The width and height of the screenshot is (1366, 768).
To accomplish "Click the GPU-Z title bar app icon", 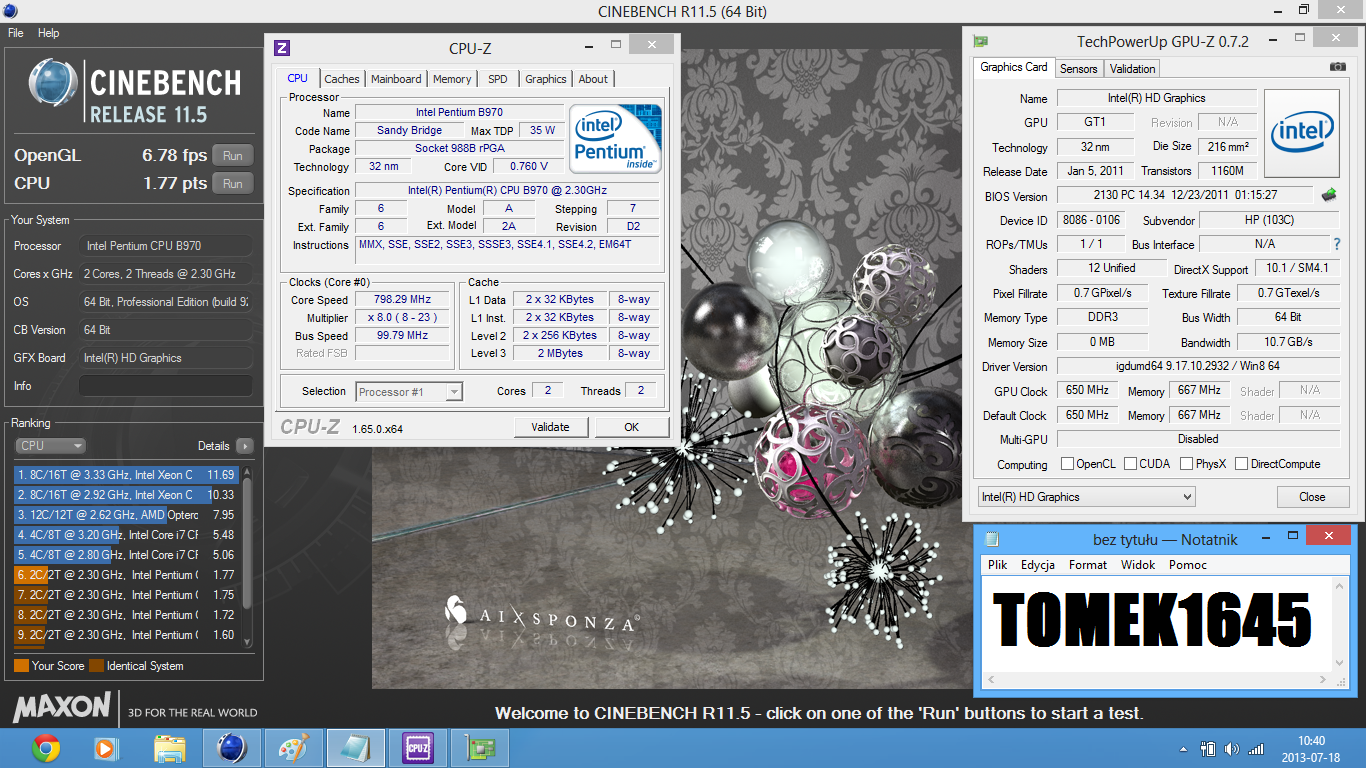I will click(x=981, y=41).
